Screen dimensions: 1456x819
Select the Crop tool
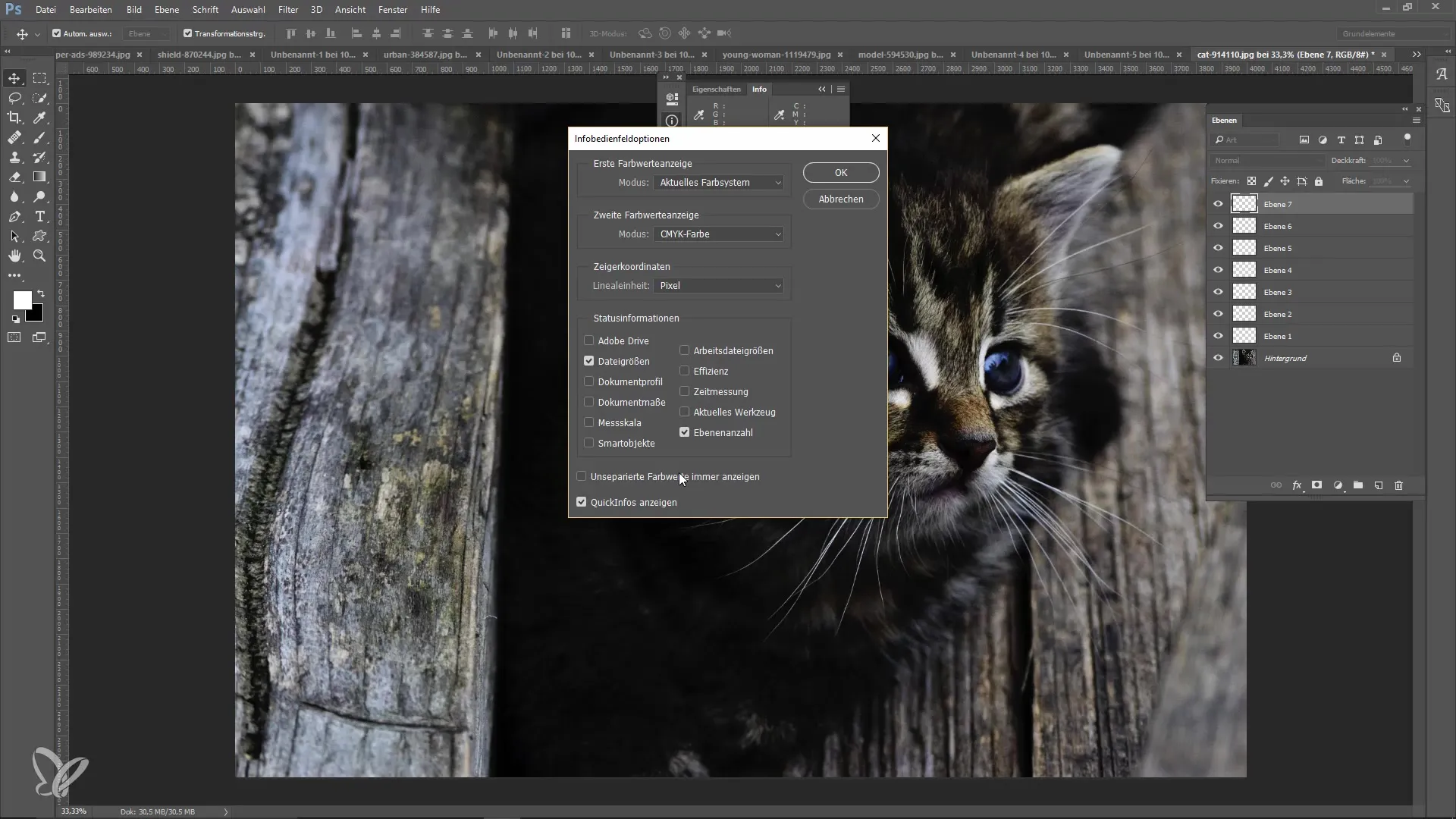pos(14,118)
